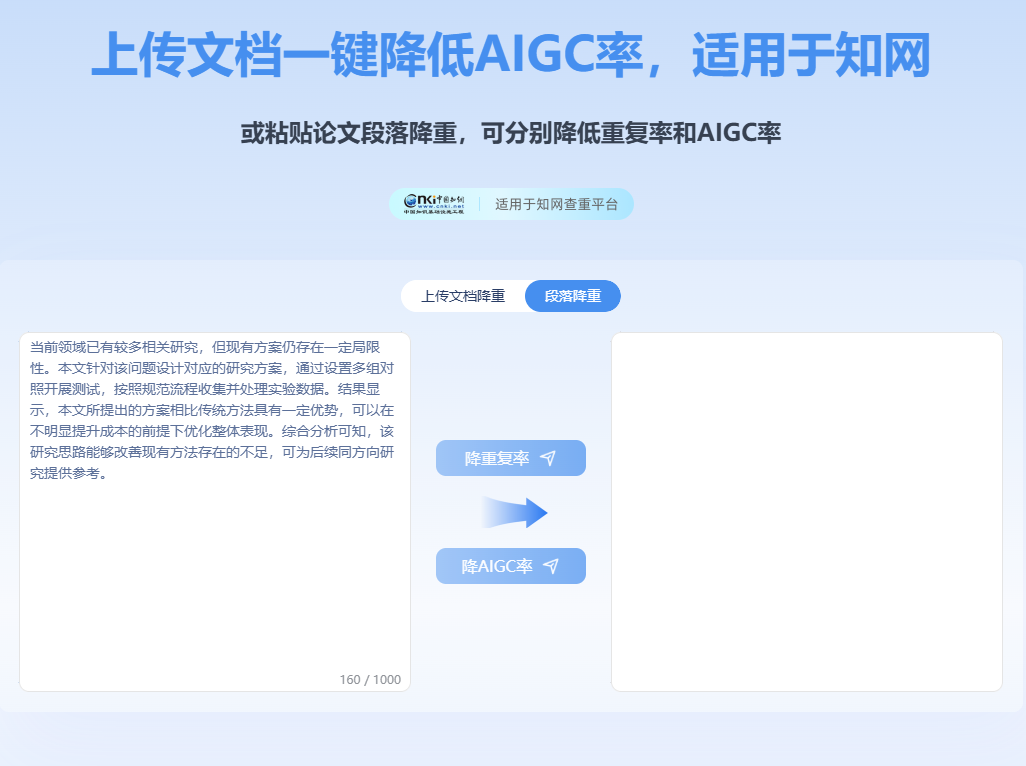
Task: Focus the paragraph input text area
Action: 215,512
